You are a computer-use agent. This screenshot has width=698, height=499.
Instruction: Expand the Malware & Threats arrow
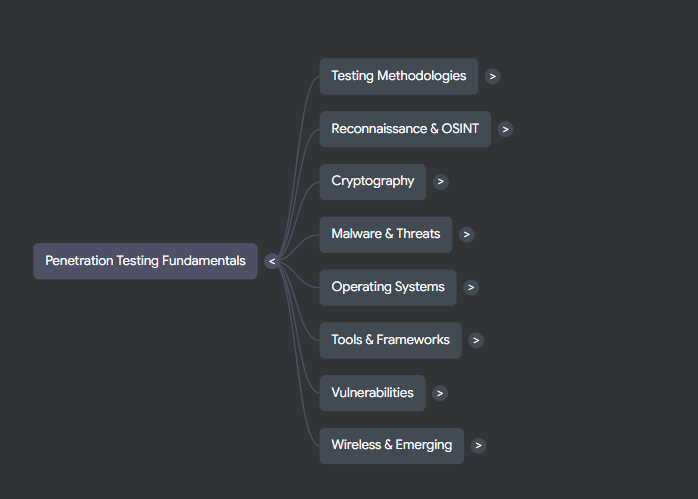tap(467, 235)
